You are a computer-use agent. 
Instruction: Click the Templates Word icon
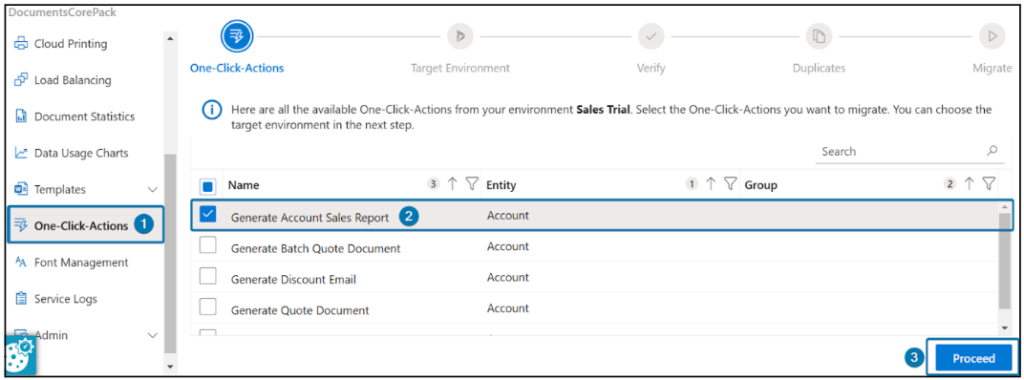(x=21, y=189)
